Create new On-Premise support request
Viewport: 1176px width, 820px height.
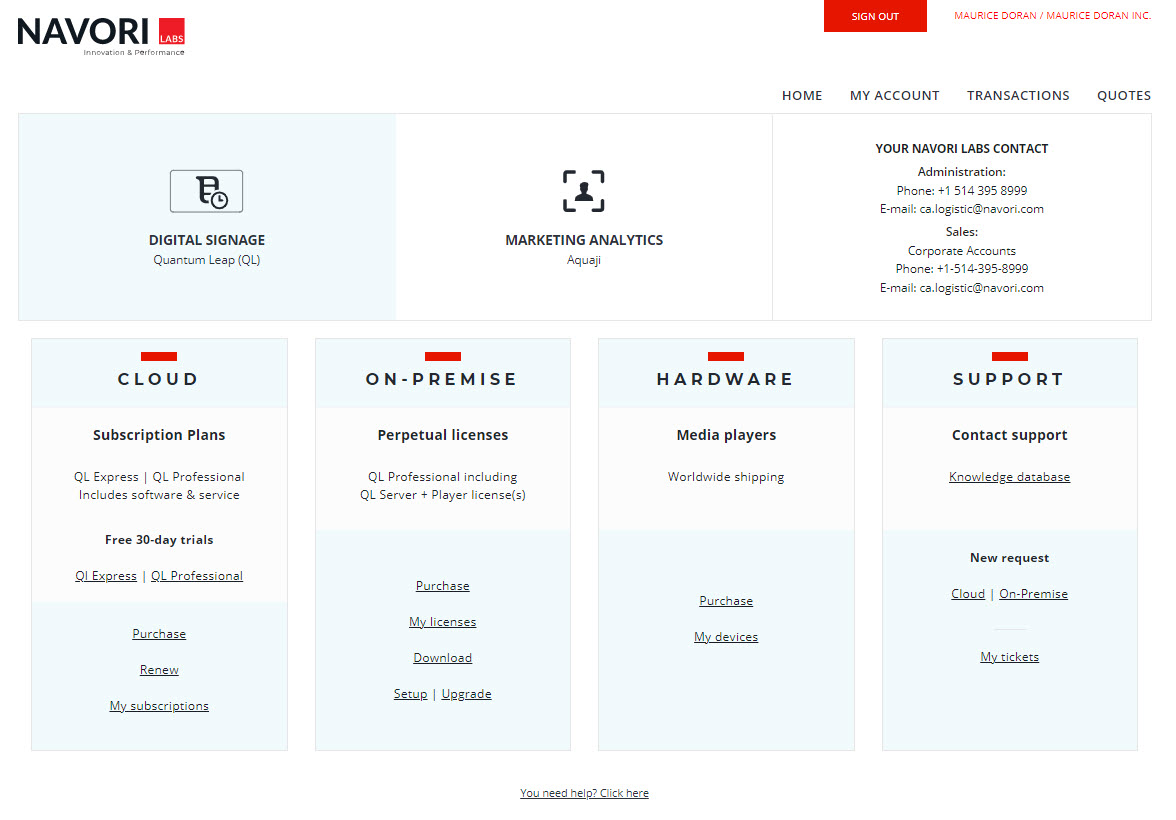1034,593
